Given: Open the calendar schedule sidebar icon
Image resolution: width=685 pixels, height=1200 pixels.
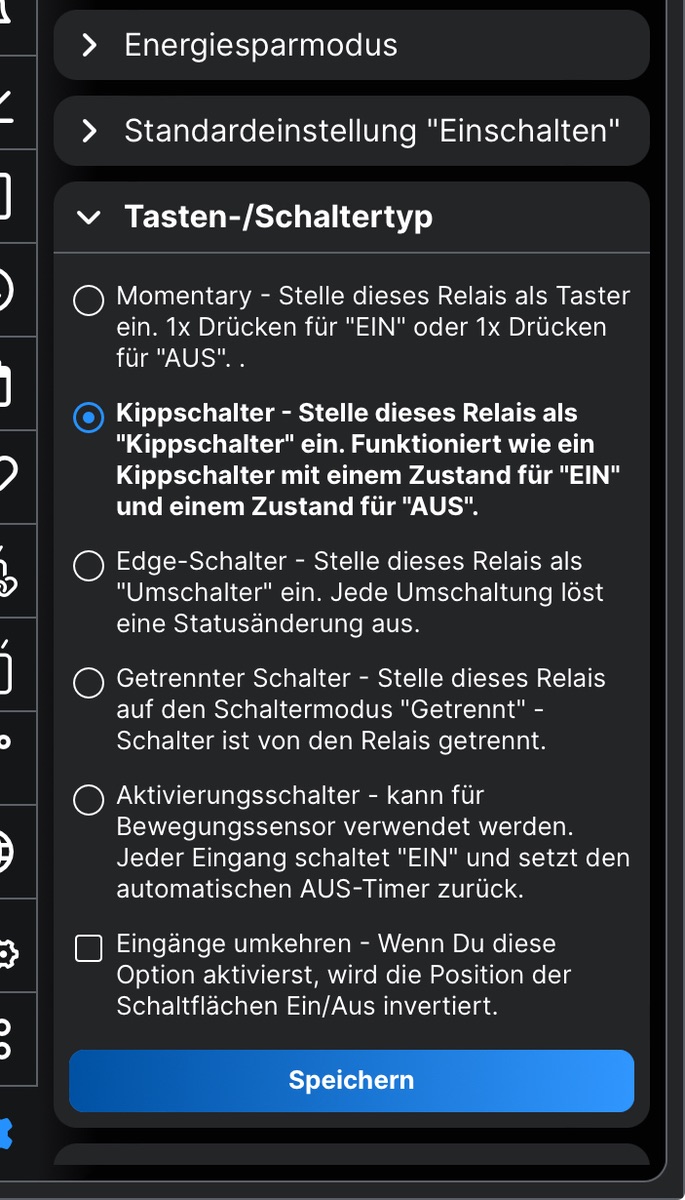Looking at the screenshot, I should point(6,384).
